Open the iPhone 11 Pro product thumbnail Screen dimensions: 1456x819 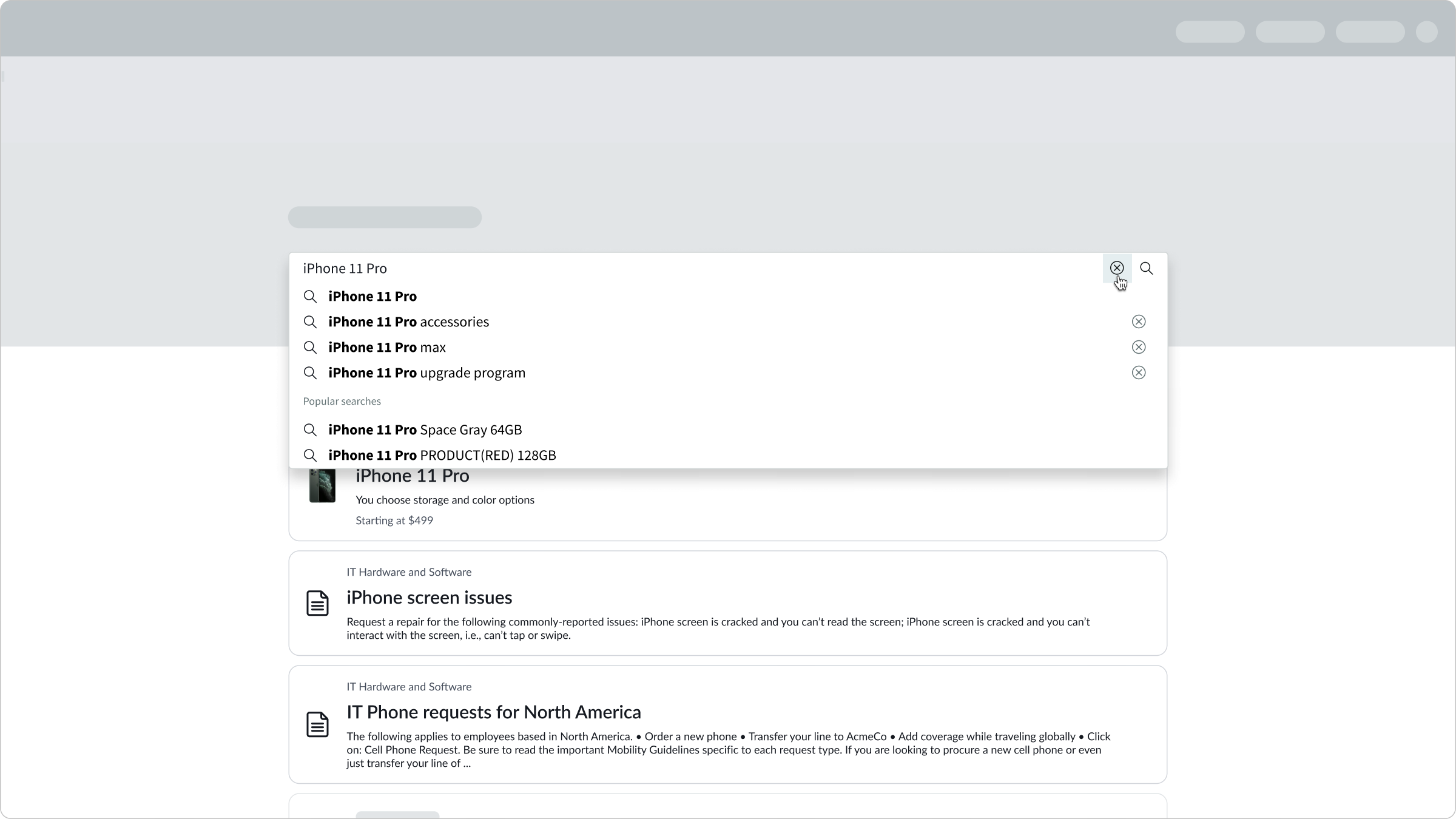[x=322, y=485]
